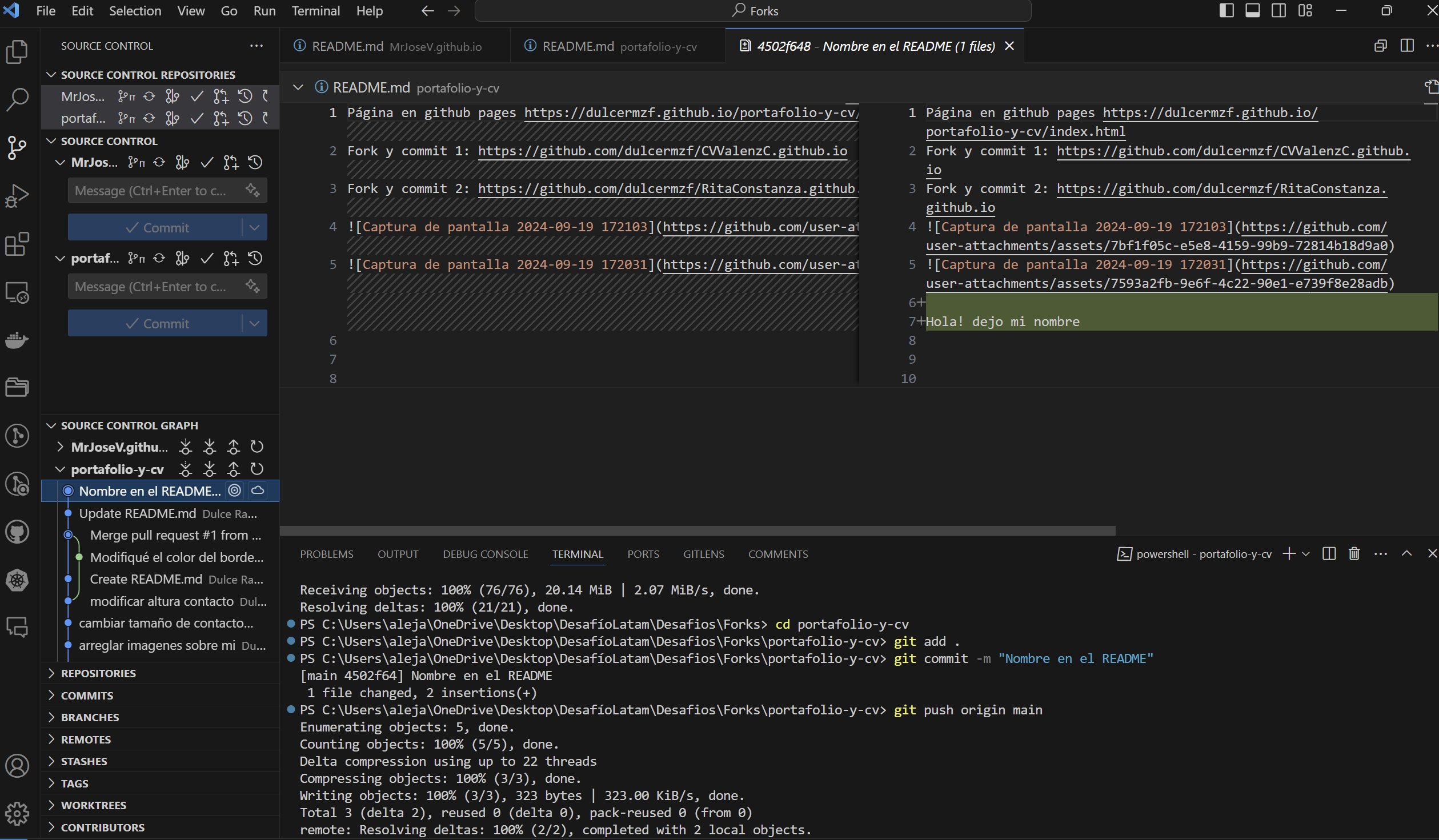The height and width of the screenshot is (840, 1439).
Task: Expand the MrJoseV.githu graph node
Action: click(x=60, y=447)
